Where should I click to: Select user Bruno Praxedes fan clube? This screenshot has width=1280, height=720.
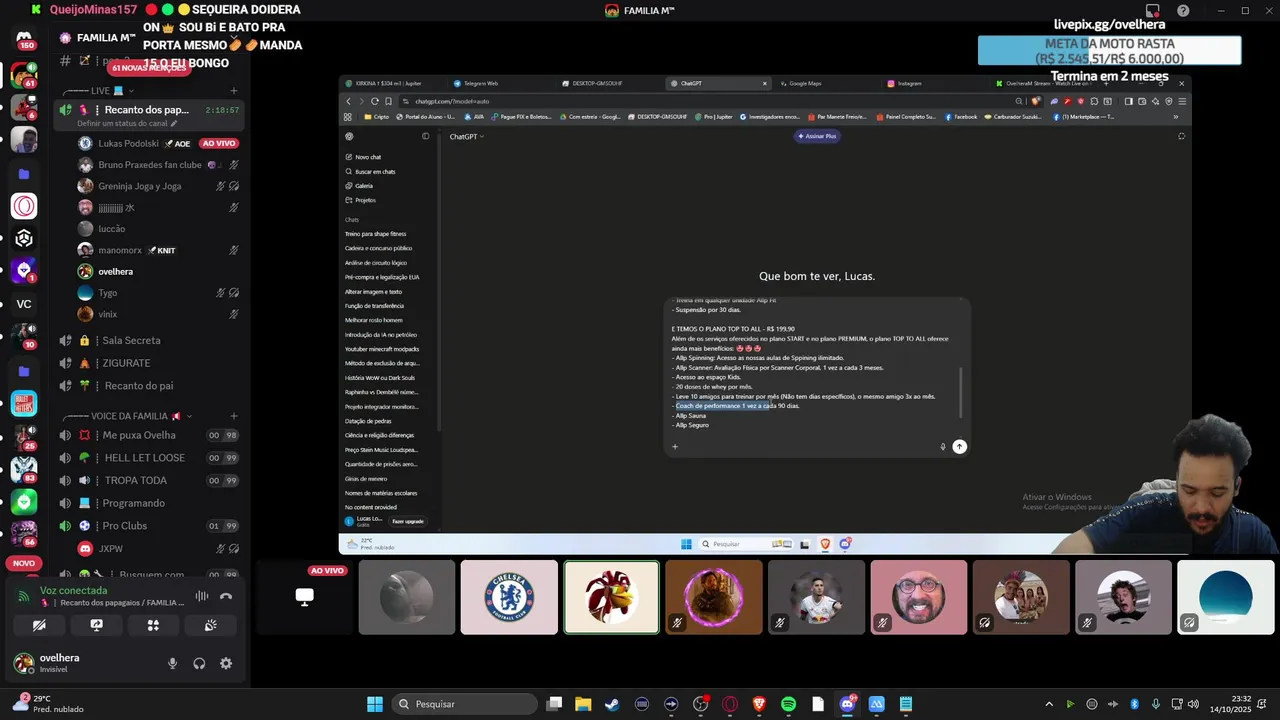tap(160, 165)
